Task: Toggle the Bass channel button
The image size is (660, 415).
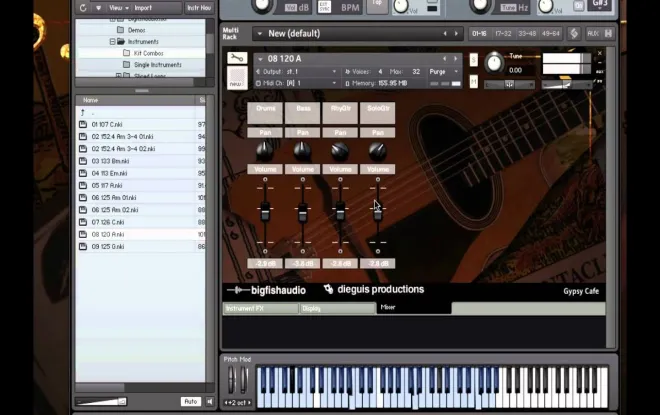Action: pyautogui.click(x=302, y=113)
